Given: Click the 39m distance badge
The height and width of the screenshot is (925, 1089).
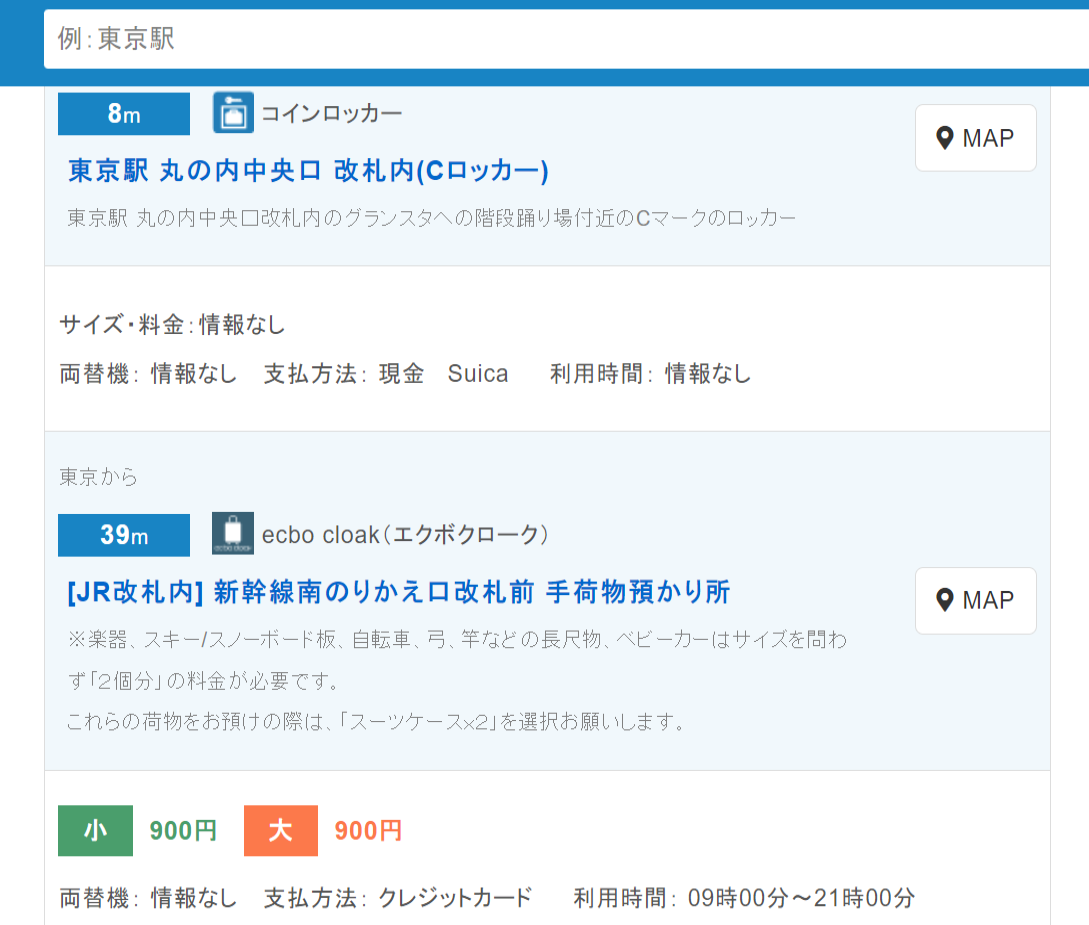Looking at the screenshot, I should tap(124, 535).
